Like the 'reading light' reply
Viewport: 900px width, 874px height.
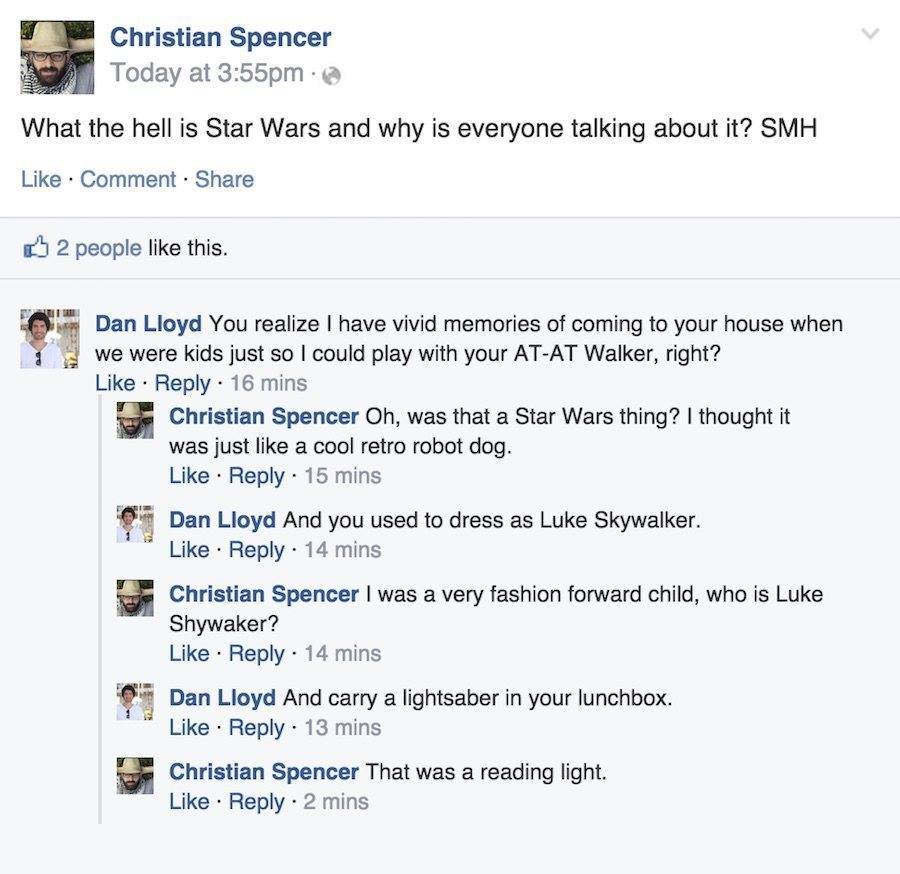click(189, 802)
